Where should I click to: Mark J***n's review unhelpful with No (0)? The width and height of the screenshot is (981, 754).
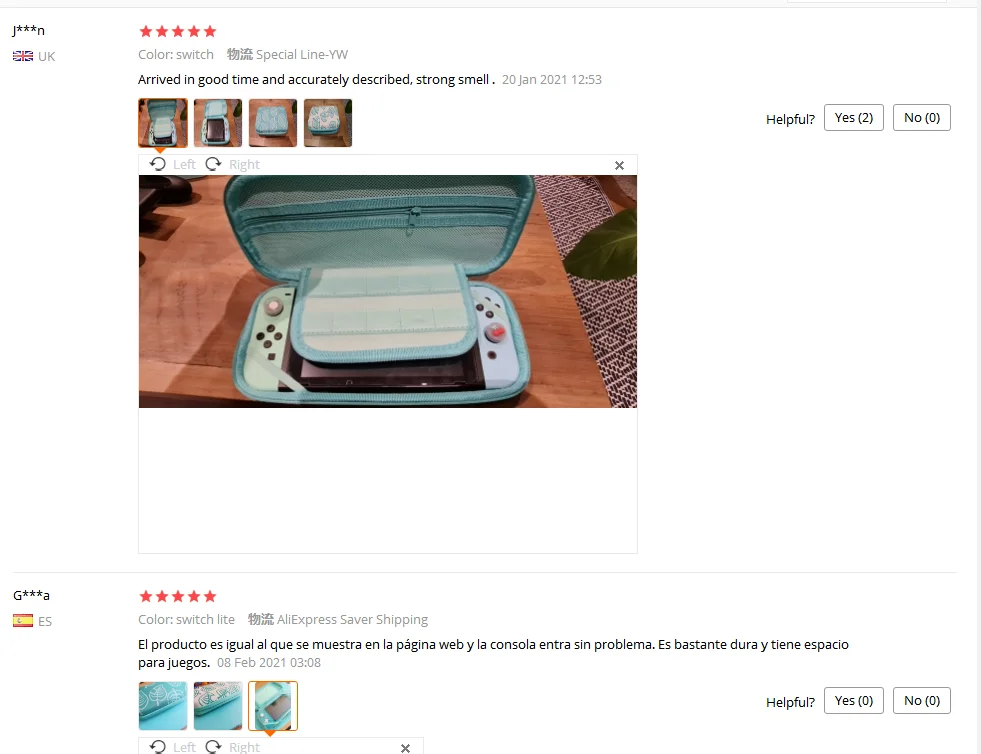point(922,118)
